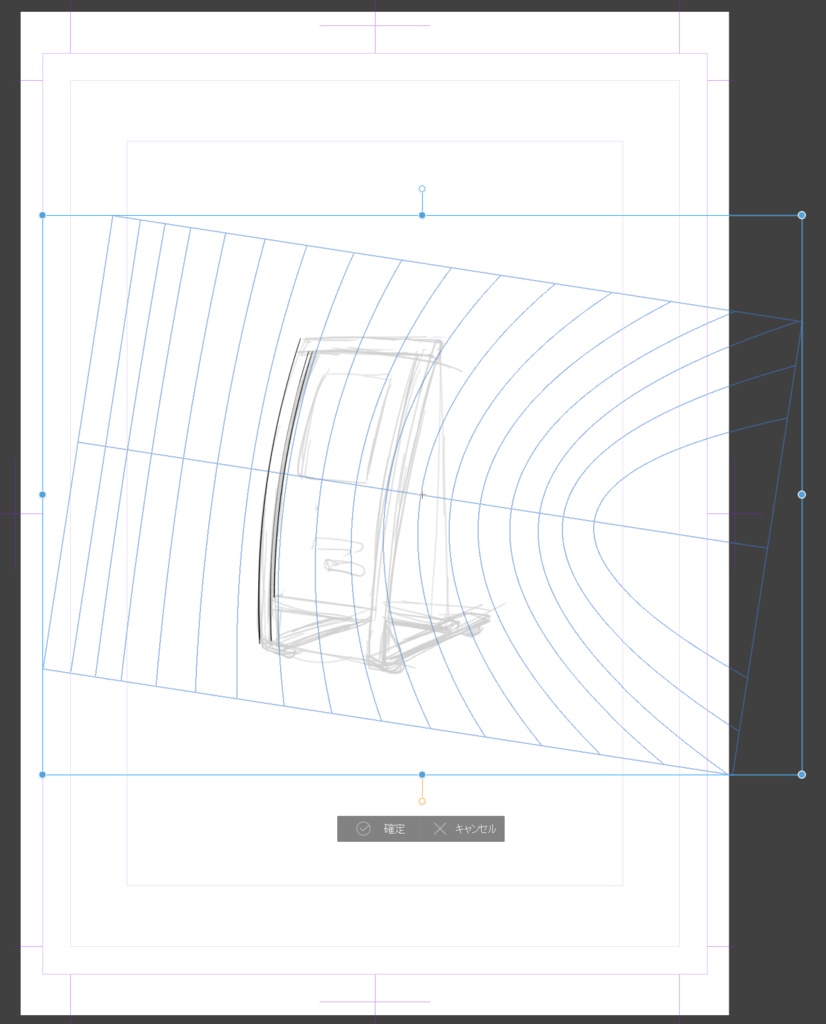This screenshot has height=1024, width=826.
Task: Click the bottom-right transform bounding box handle
Action: 802,775
